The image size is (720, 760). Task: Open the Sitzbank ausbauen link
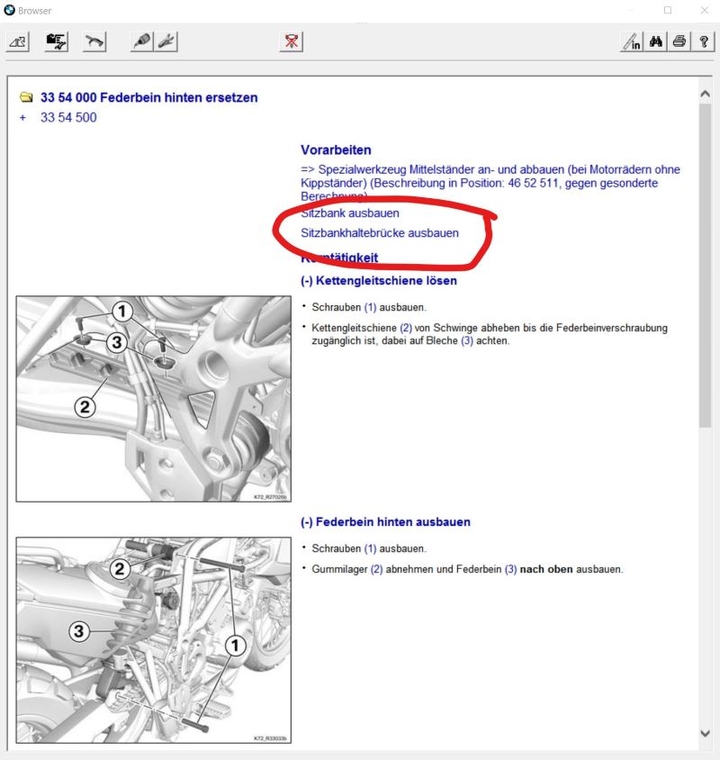[350, 213]
